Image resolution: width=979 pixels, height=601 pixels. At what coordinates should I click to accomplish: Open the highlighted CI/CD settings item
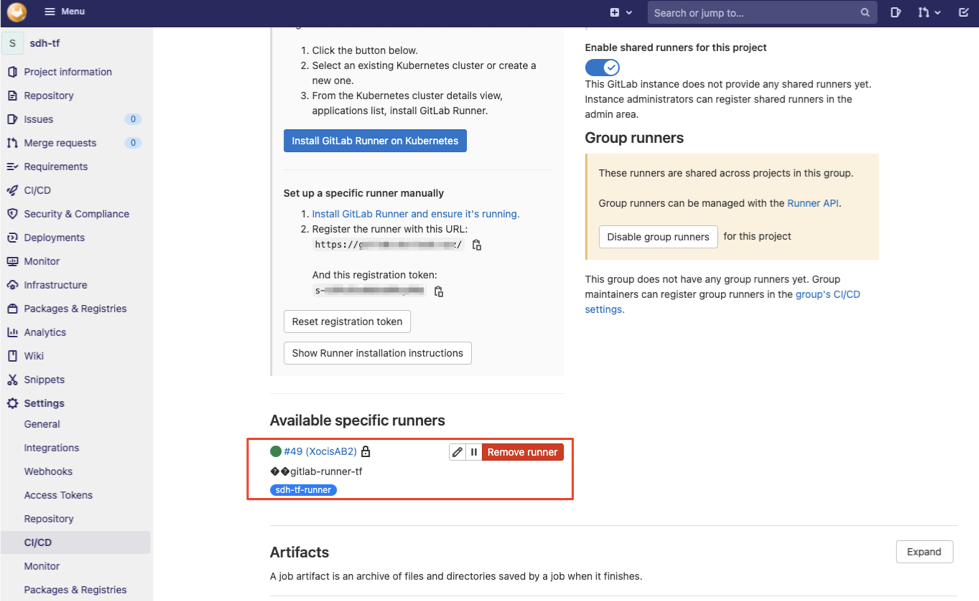click(76, 542)
